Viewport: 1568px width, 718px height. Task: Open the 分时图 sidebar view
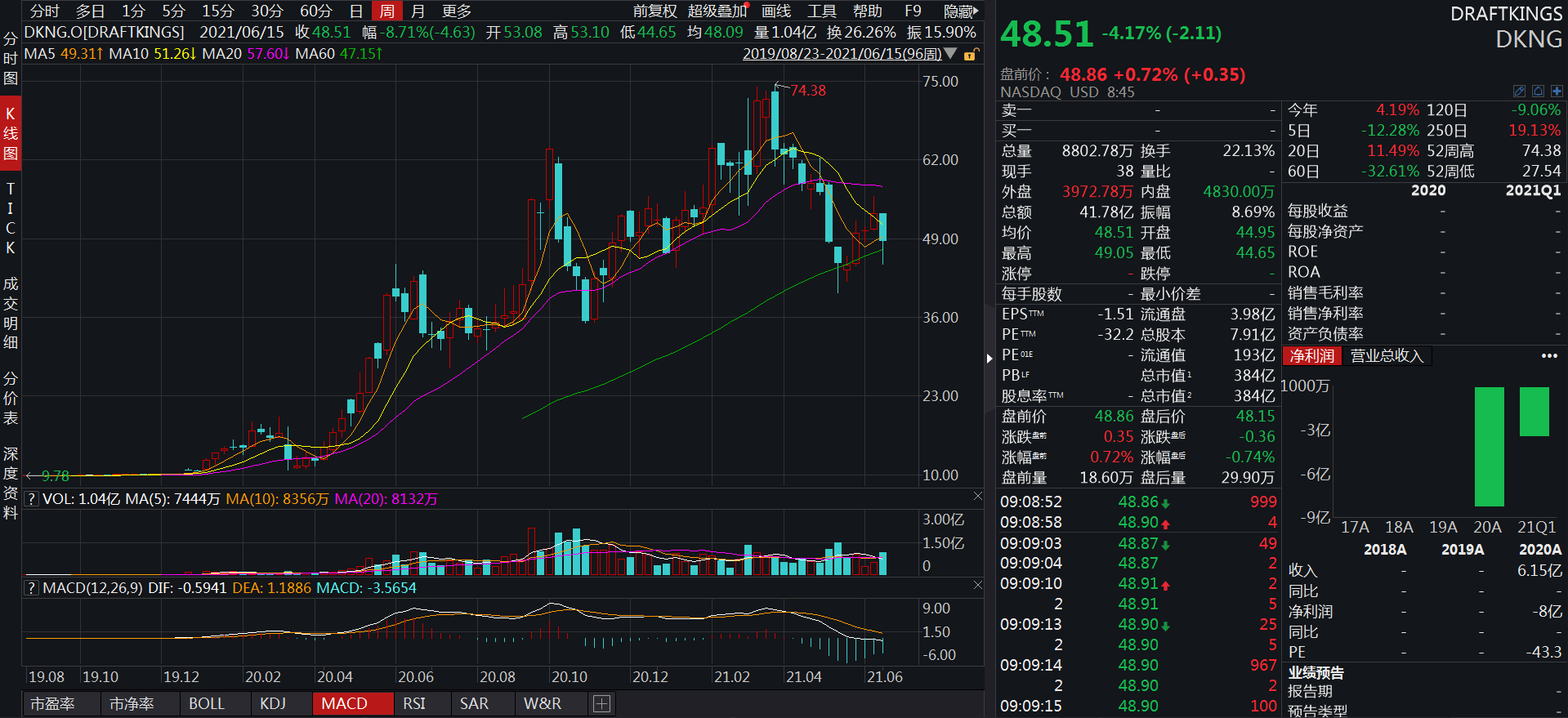[11, 59]
